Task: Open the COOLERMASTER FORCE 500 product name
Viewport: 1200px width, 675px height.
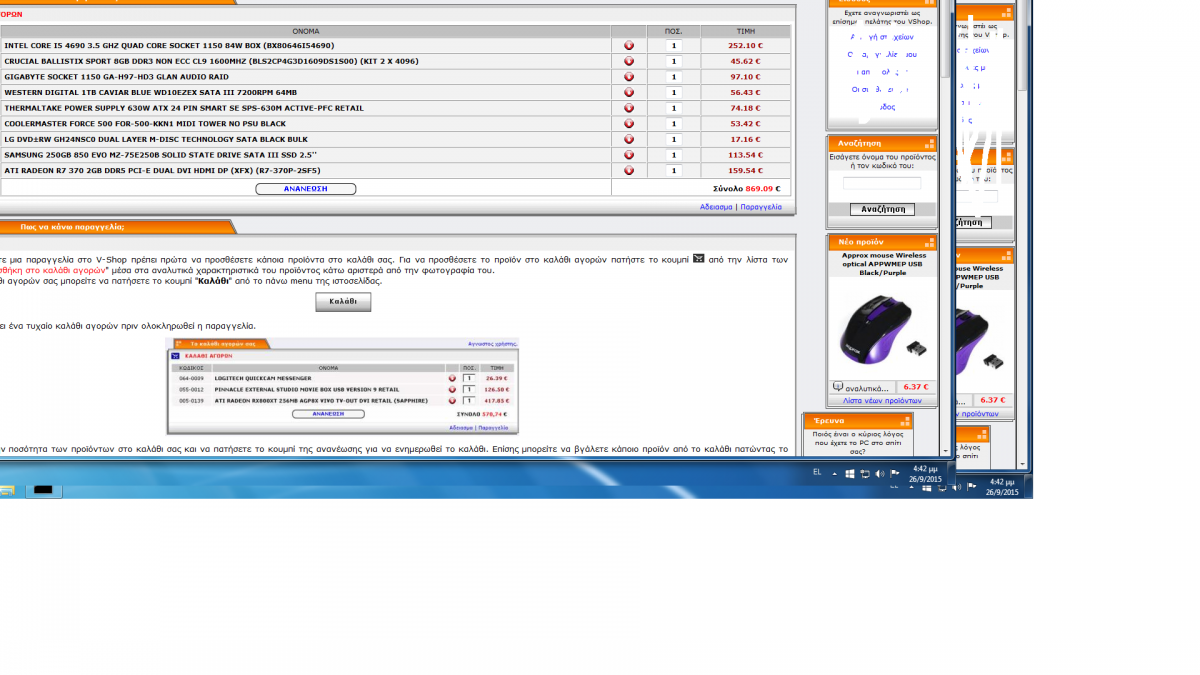Action: point(145,123)
